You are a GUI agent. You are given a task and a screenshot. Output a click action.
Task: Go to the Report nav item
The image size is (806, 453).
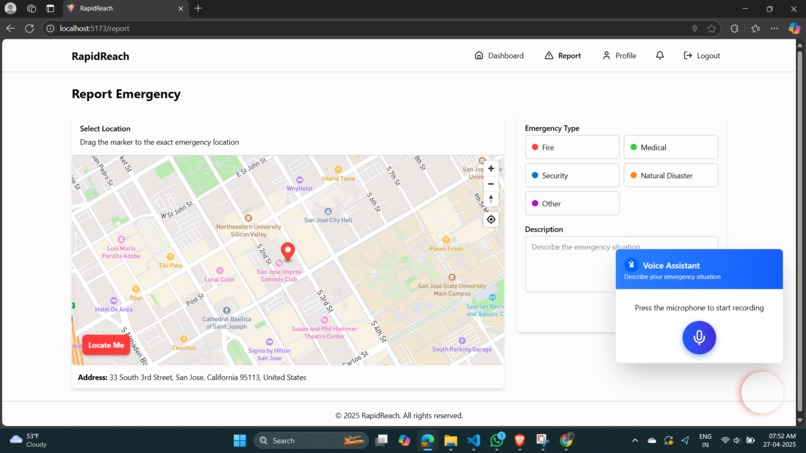click(562, 56)
